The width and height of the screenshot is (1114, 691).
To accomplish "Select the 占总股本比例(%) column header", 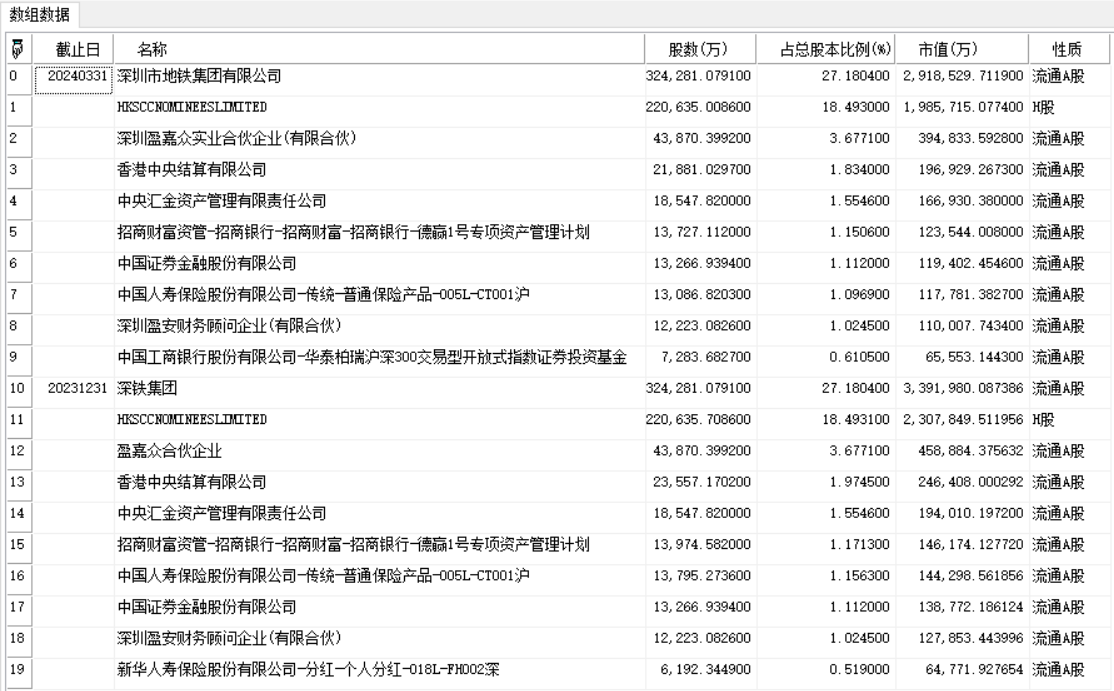I will pyautogui.click(x=824, y=49).
